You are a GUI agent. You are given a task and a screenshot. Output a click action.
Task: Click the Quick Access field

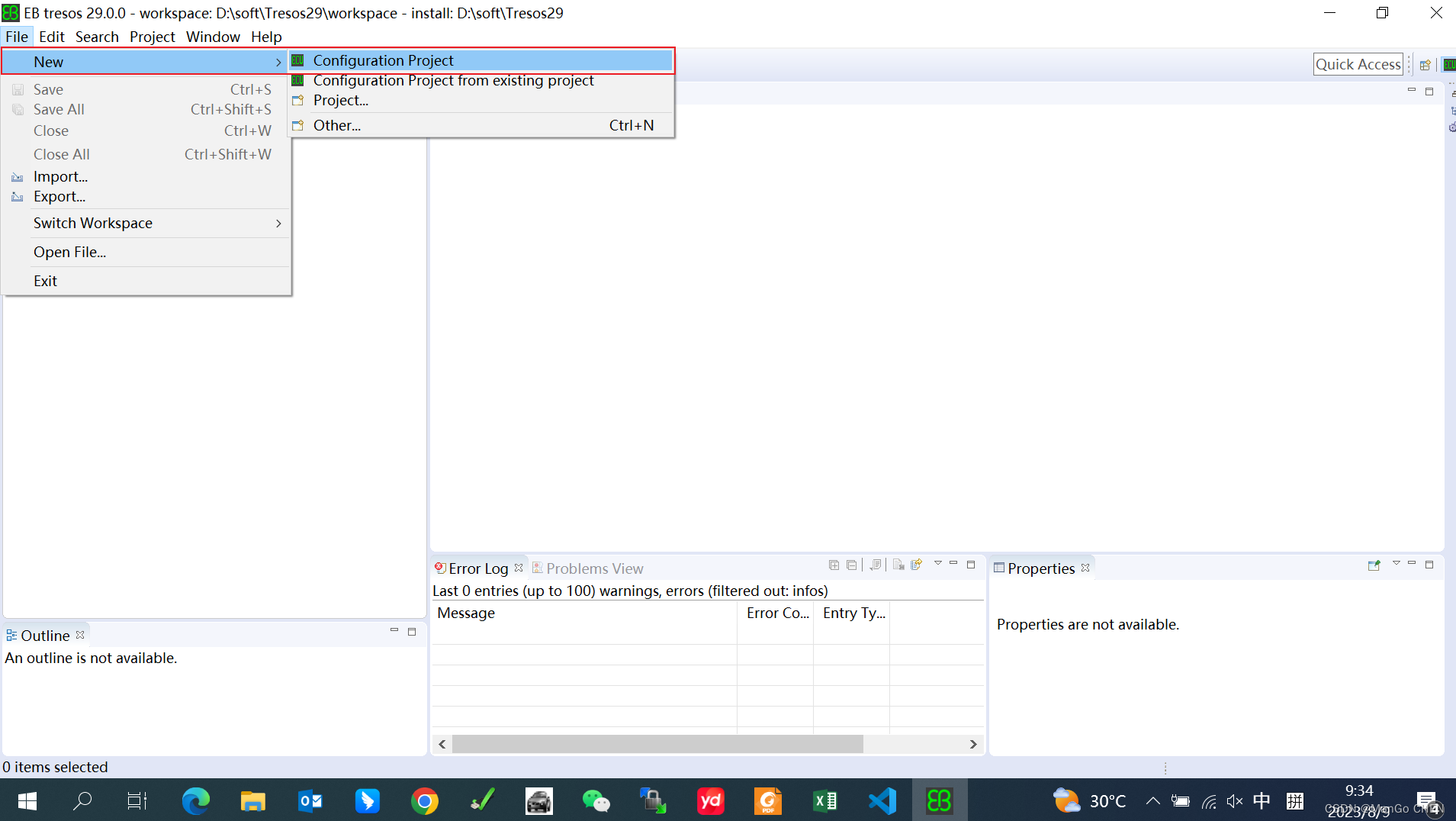1358,64
